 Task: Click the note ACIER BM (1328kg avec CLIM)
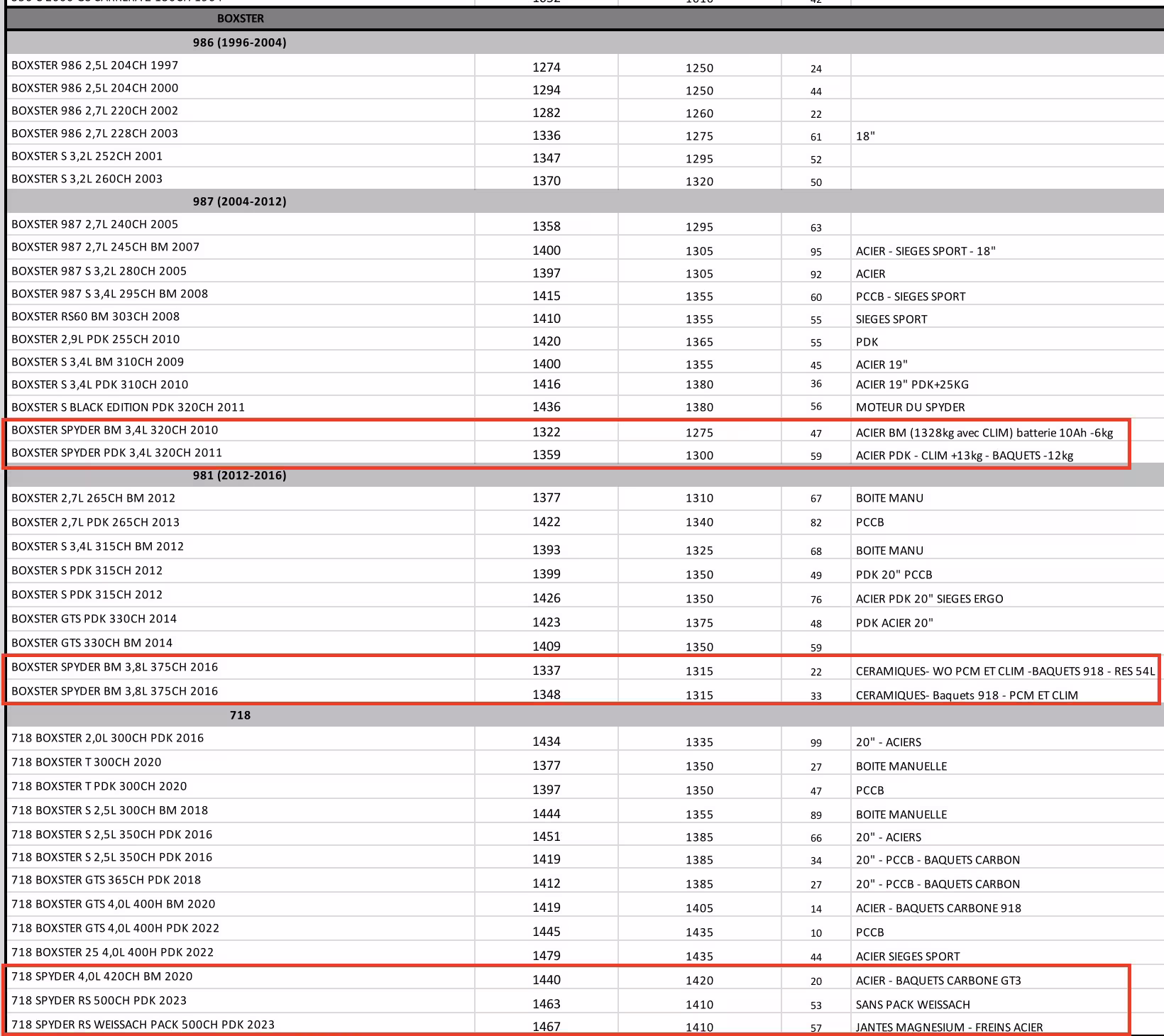(x=984, y=433)
